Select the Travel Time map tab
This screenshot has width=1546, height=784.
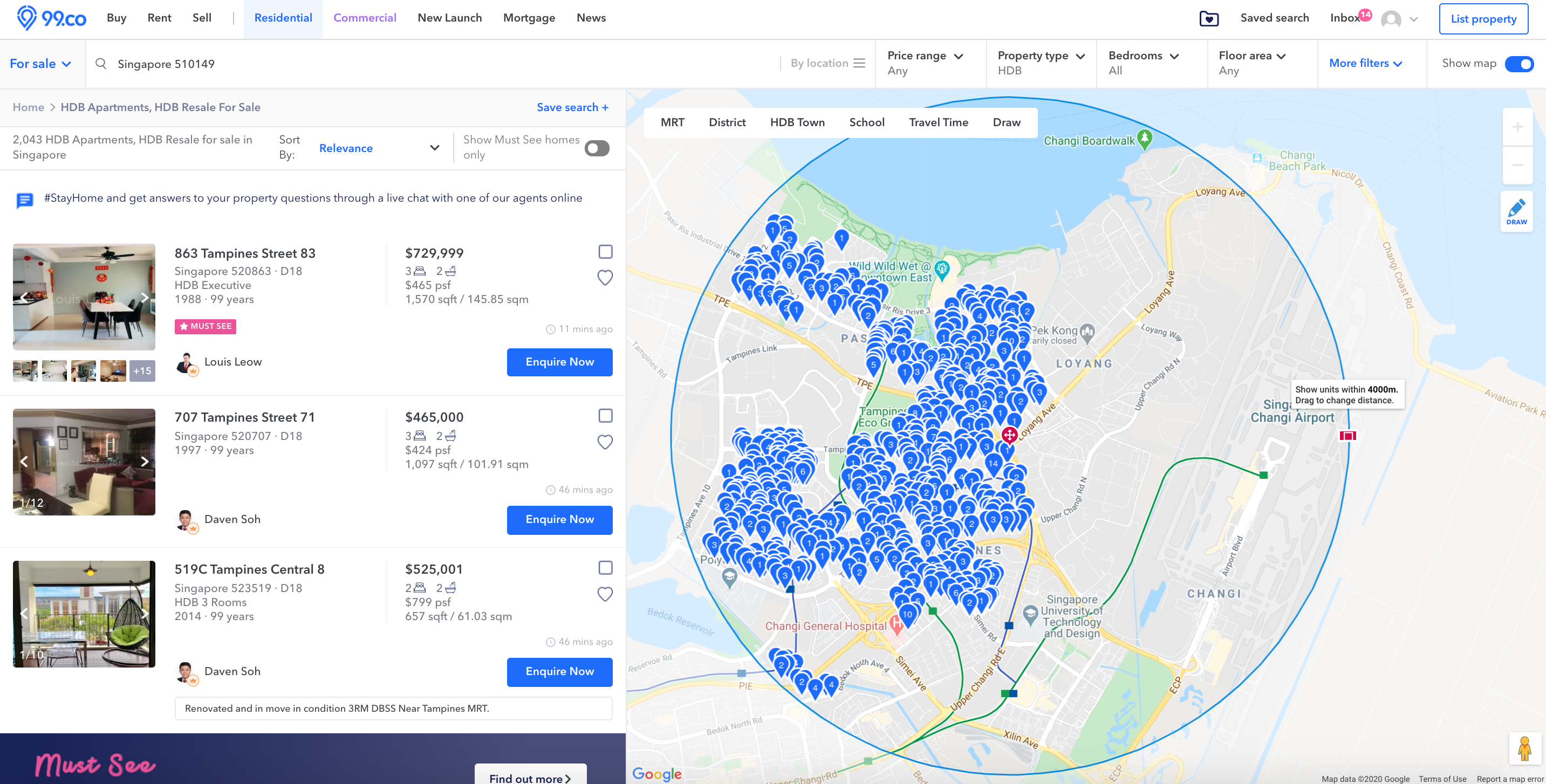(938, 122)
